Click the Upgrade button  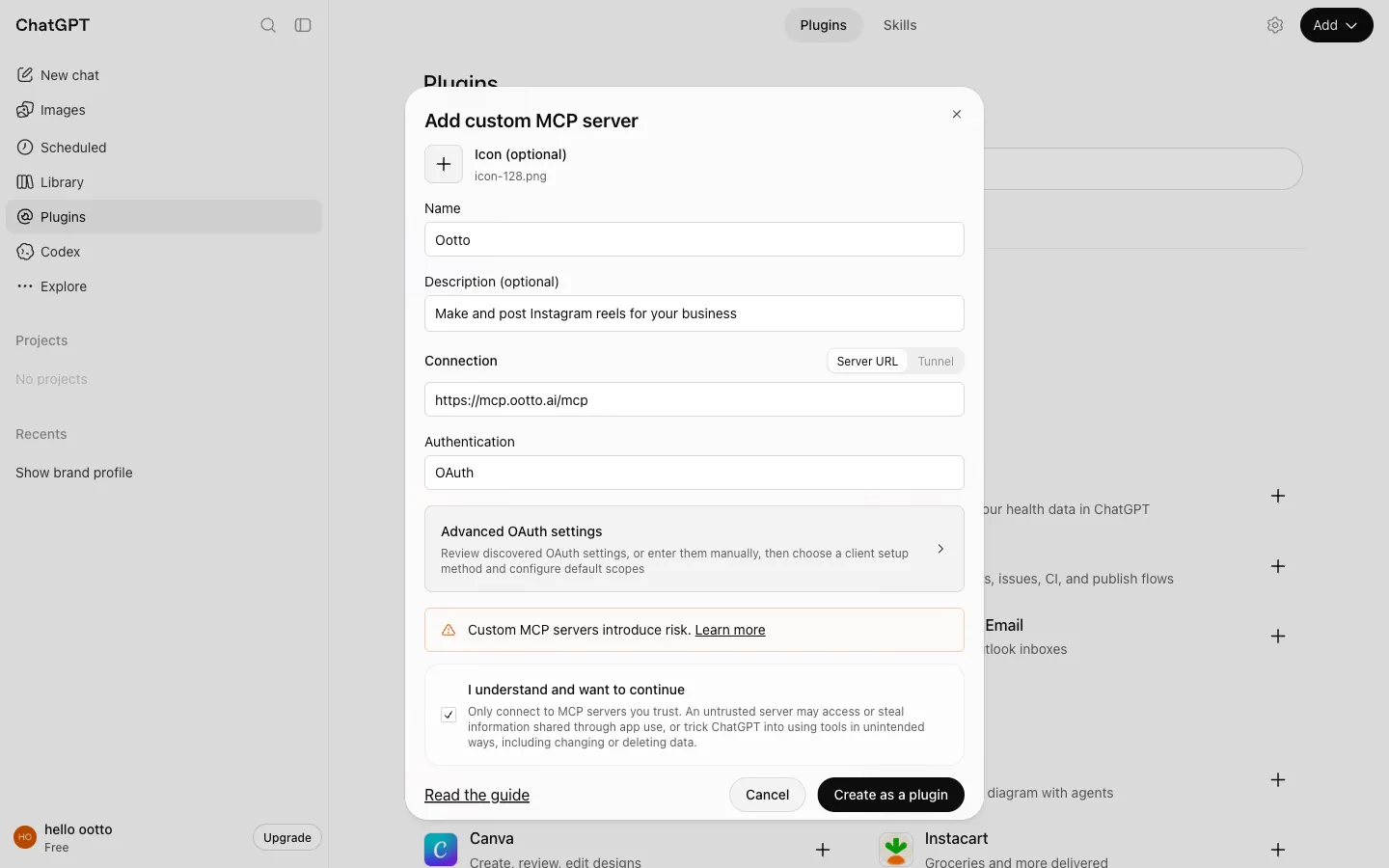pos(287,837)
